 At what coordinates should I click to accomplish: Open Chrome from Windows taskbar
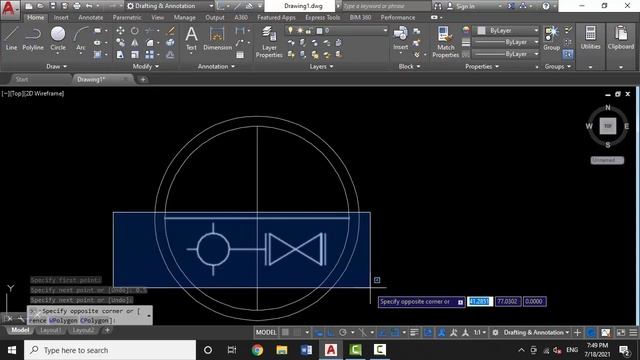257,350
